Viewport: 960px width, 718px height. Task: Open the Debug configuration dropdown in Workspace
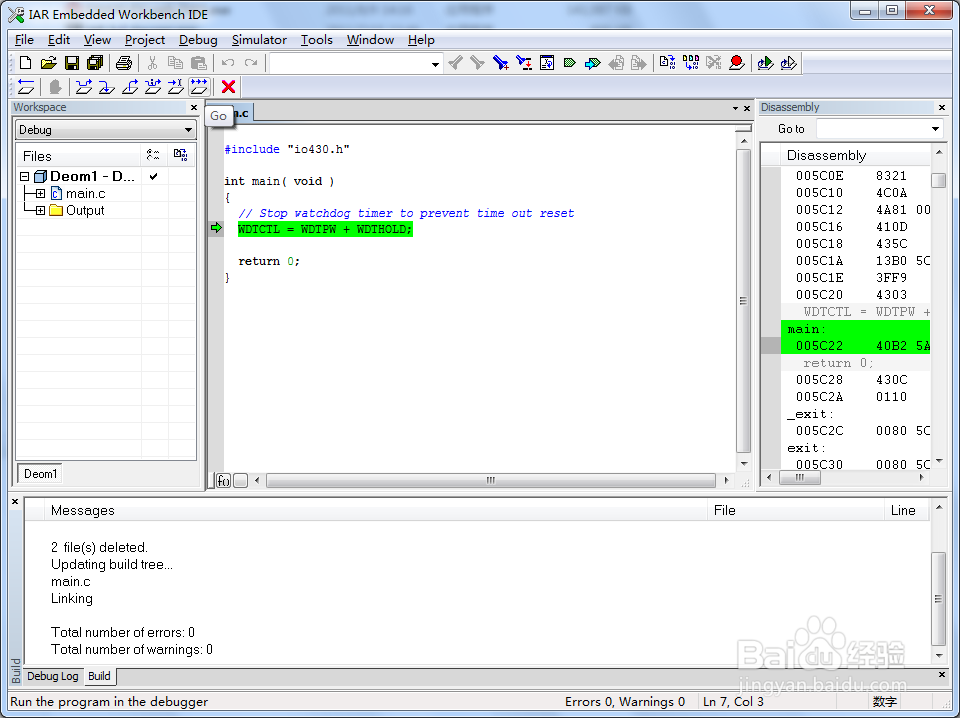[x=188, y=130]
